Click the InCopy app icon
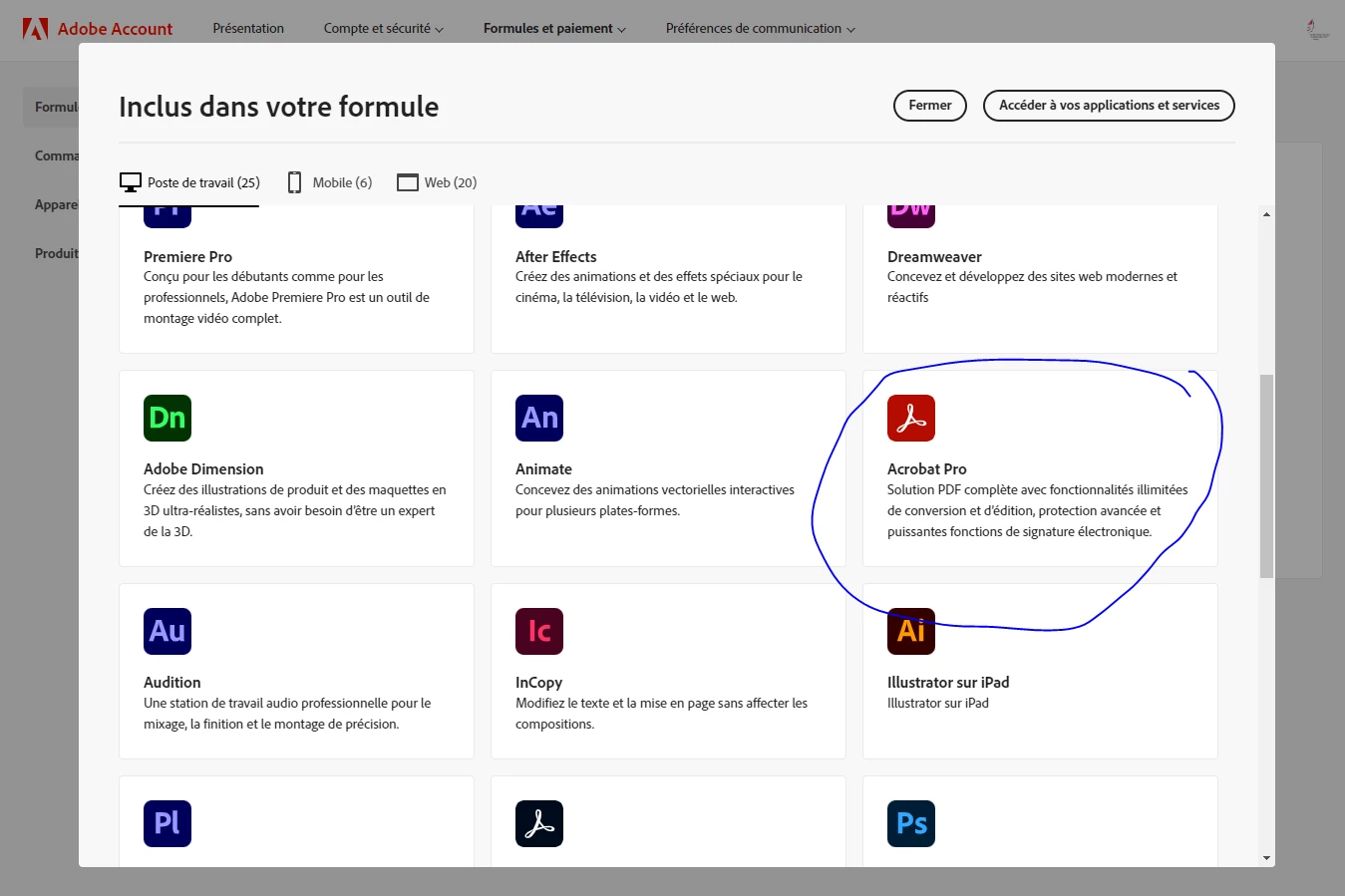Viewport: 1345px width, 896px height. [x=539, y=631]
